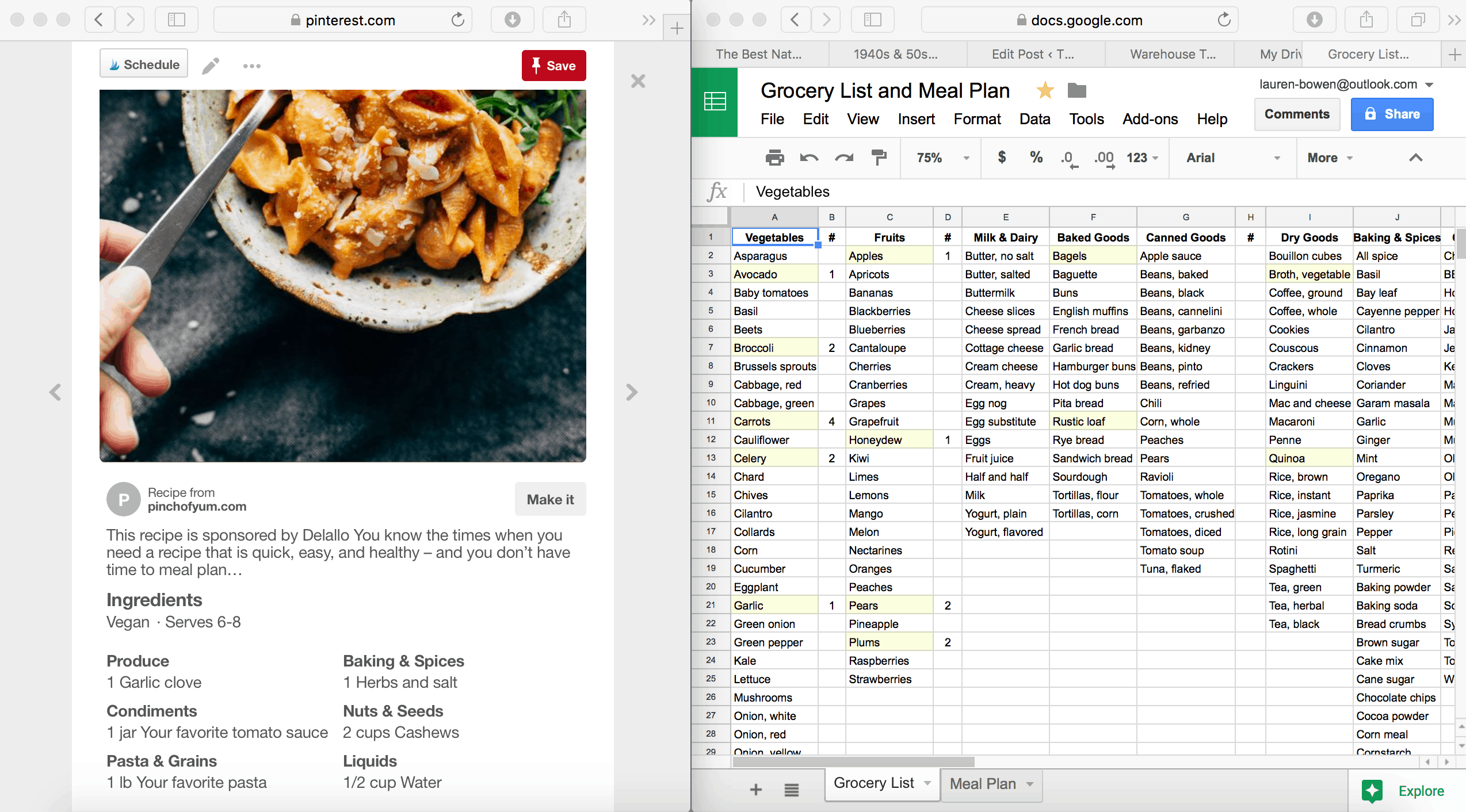The height and width of the screenshot is (812, 1466).
Task: Star the Grocery List and Meal Plan document
Action: pyautogui.click(x=1045, y=90)
